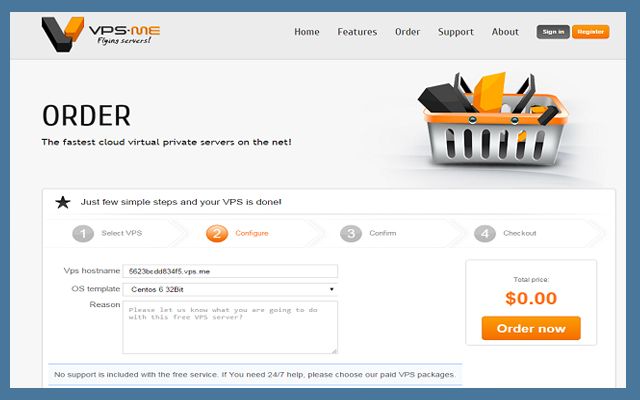Click the VPS.ME logo icon

tap(62, 33)
